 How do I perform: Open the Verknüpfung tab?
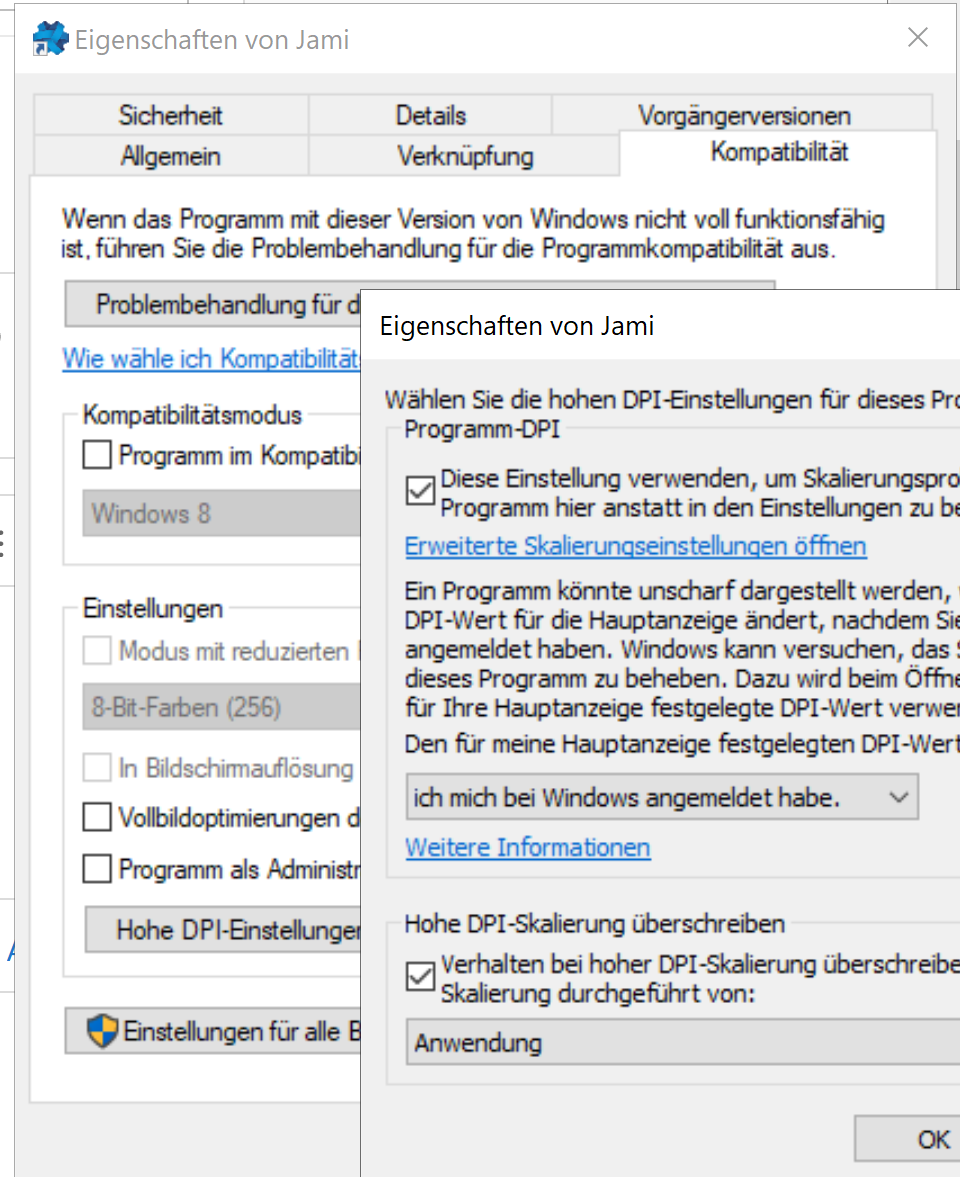point(465,155)
